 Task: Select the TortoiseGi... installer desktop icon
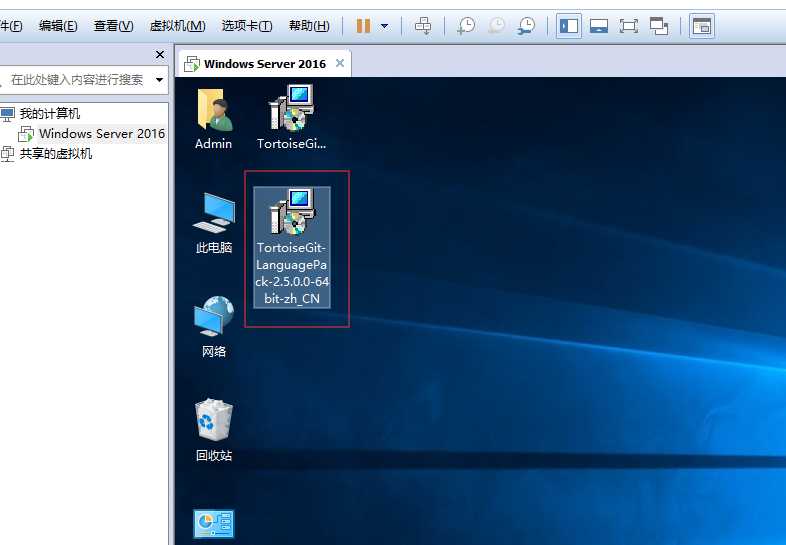click(x=291, y=117)
